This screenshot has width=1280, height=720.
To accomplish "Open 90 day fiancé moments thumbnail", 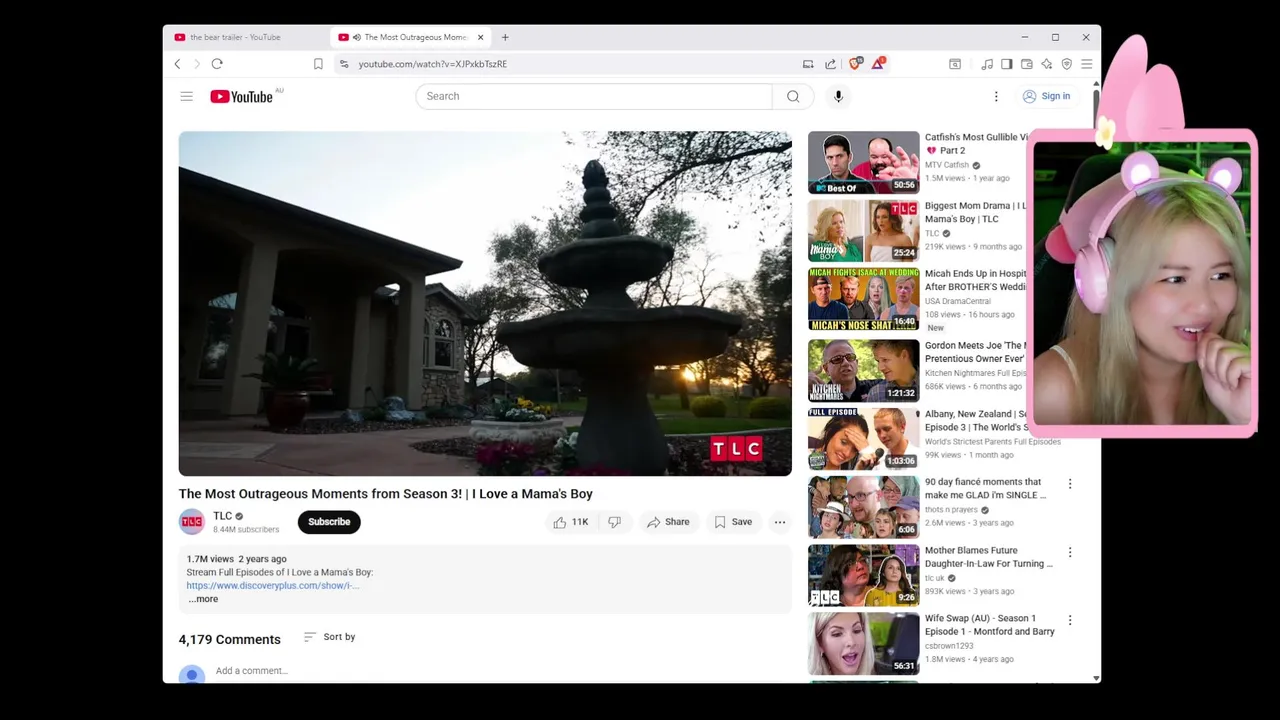I will [x=863, y=506].
